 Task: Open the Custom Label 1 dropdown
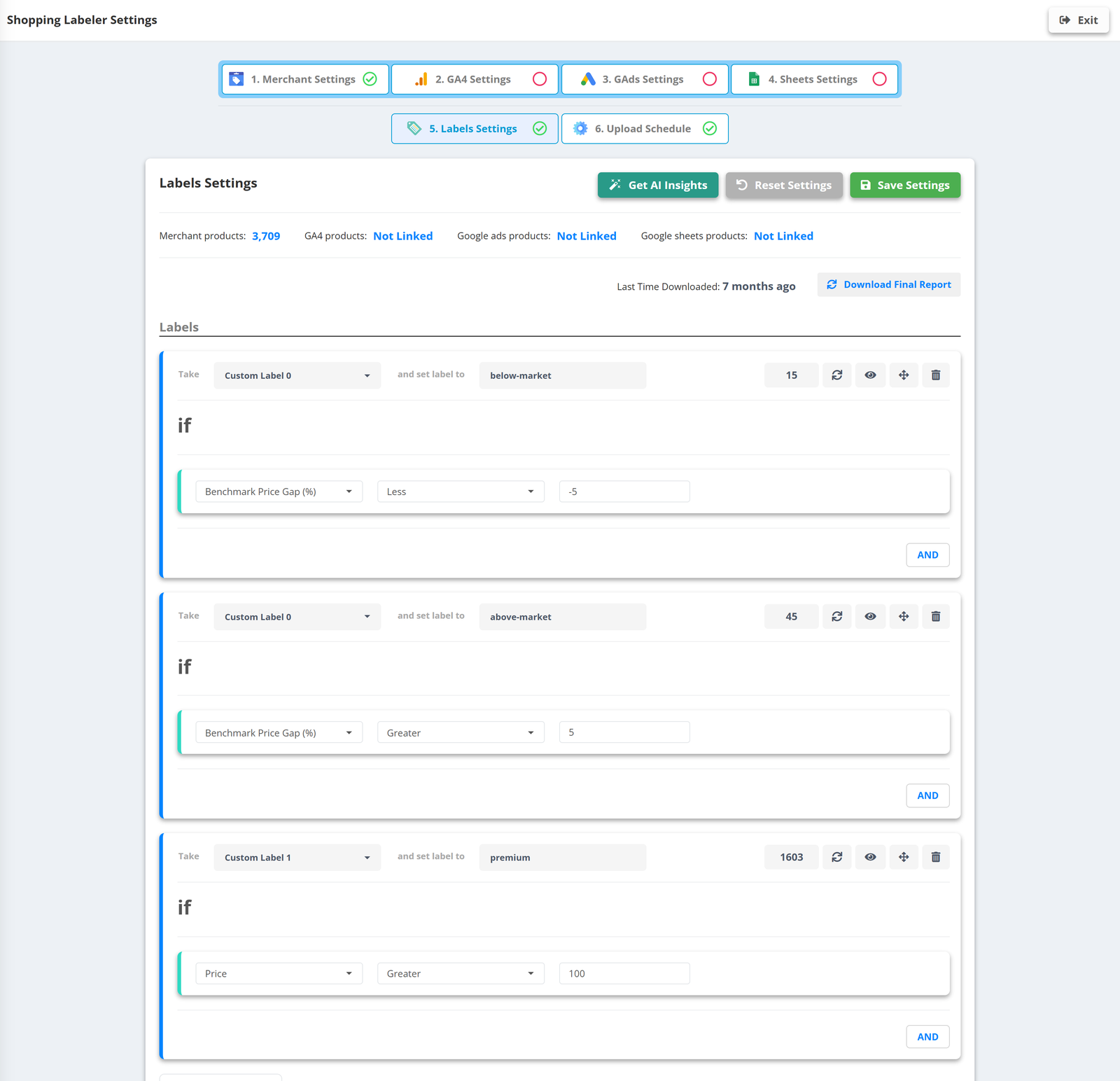click(x=297, y=857)
